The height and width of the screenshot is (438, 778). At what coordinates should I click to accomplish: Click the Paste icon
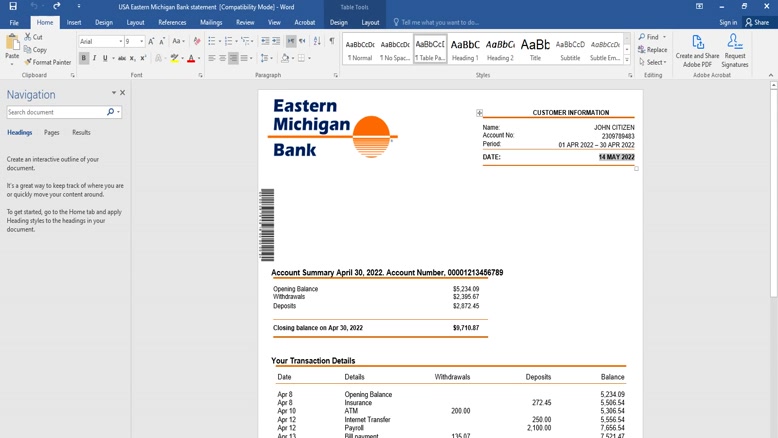point(12,47)
